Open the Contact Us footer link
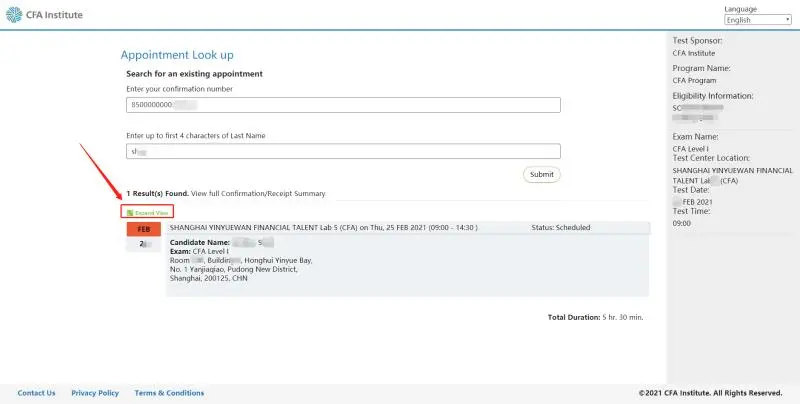The height and width of the screenshot is (404, 800). (x=37, y=393)
